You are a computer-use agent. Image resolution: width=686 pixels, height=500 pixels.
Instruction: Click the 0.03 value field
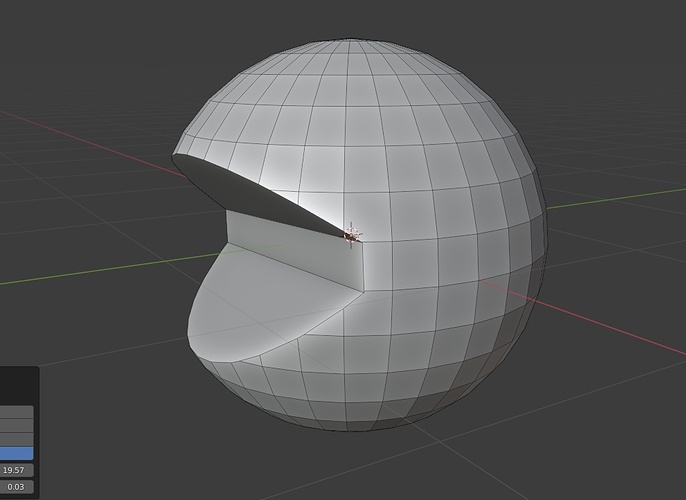coord(16,487)
